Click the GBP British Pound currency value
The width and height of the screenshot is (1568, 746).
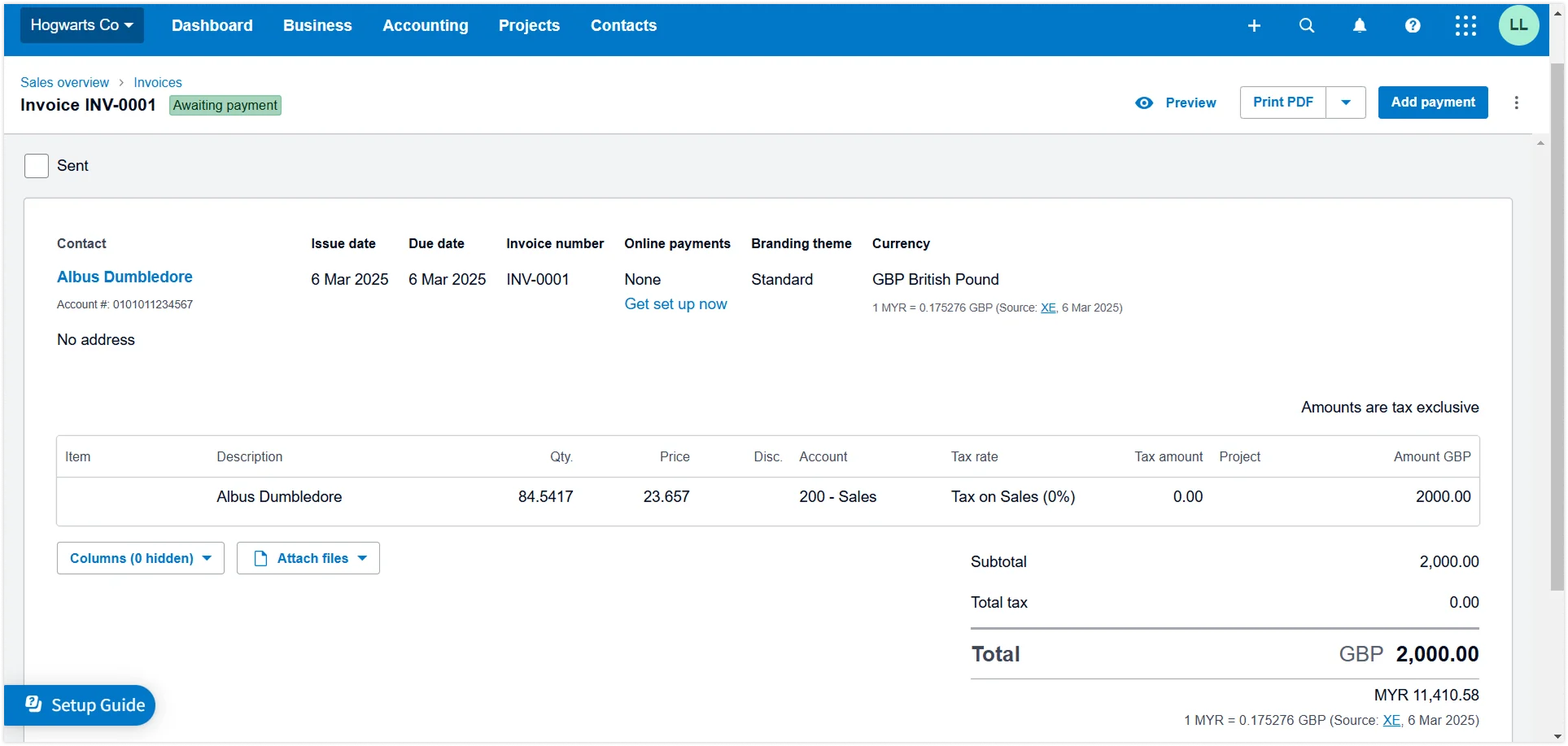[x=935, y=279]
